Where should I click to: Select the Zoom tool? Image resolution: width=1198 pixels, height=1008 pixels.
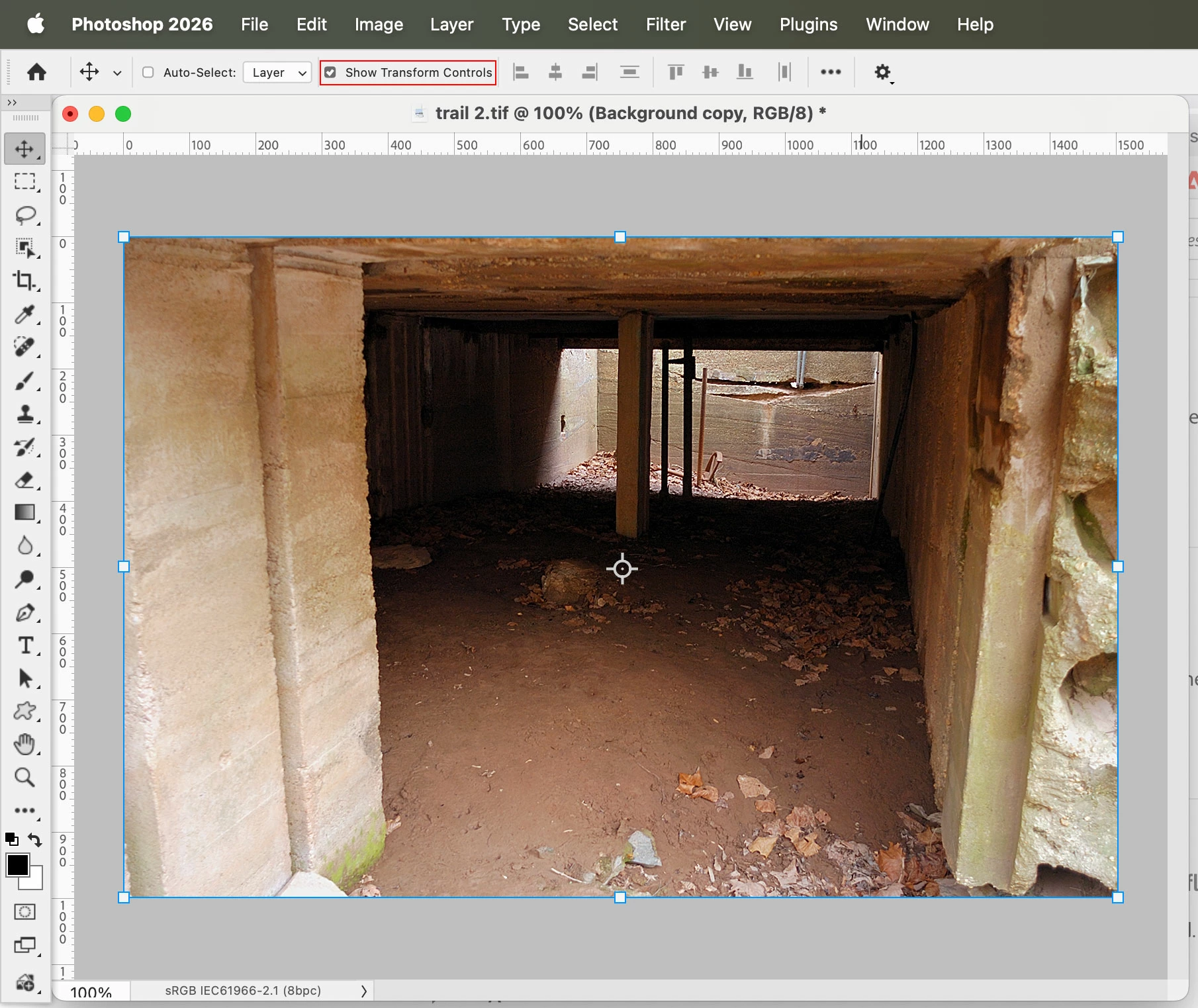coord(25,778)
